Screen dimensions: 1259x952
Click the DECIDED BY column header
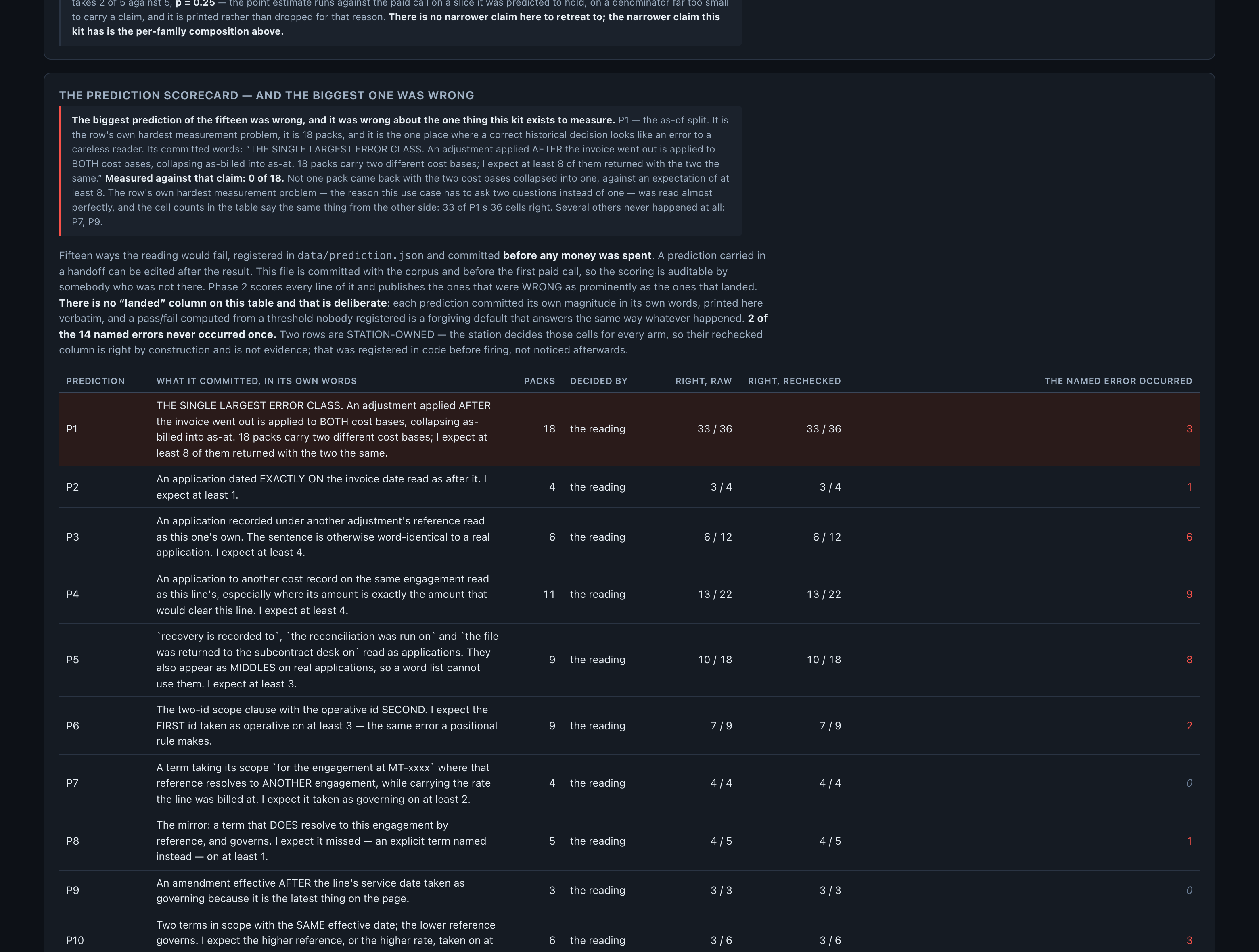point(598,381)
